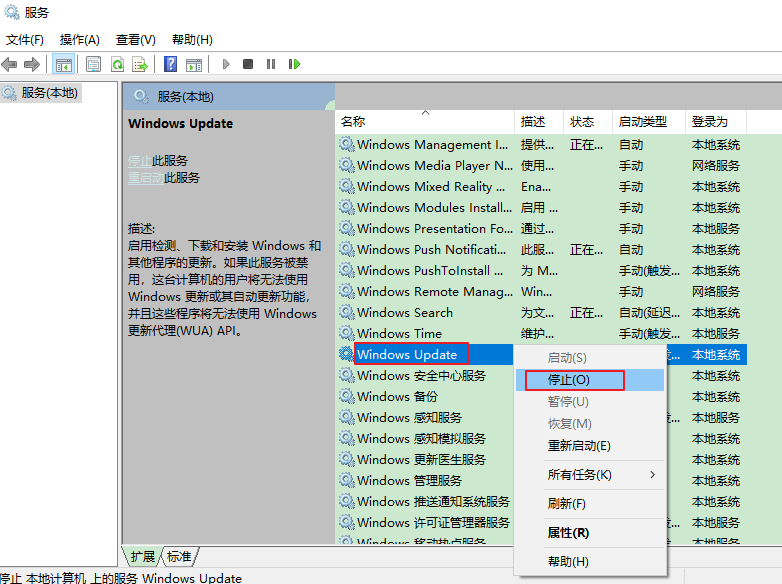Click the 重启动 link for this service
Screen dimensions: 782x584
pos(146,178)
